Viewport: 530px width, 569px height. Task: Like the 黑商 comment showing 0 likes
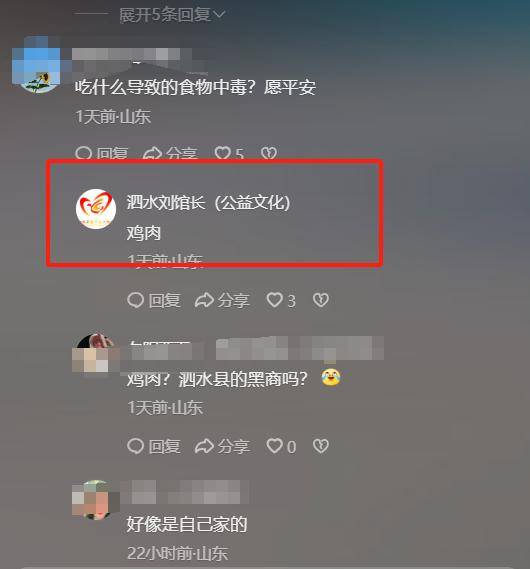click(281, 446)
